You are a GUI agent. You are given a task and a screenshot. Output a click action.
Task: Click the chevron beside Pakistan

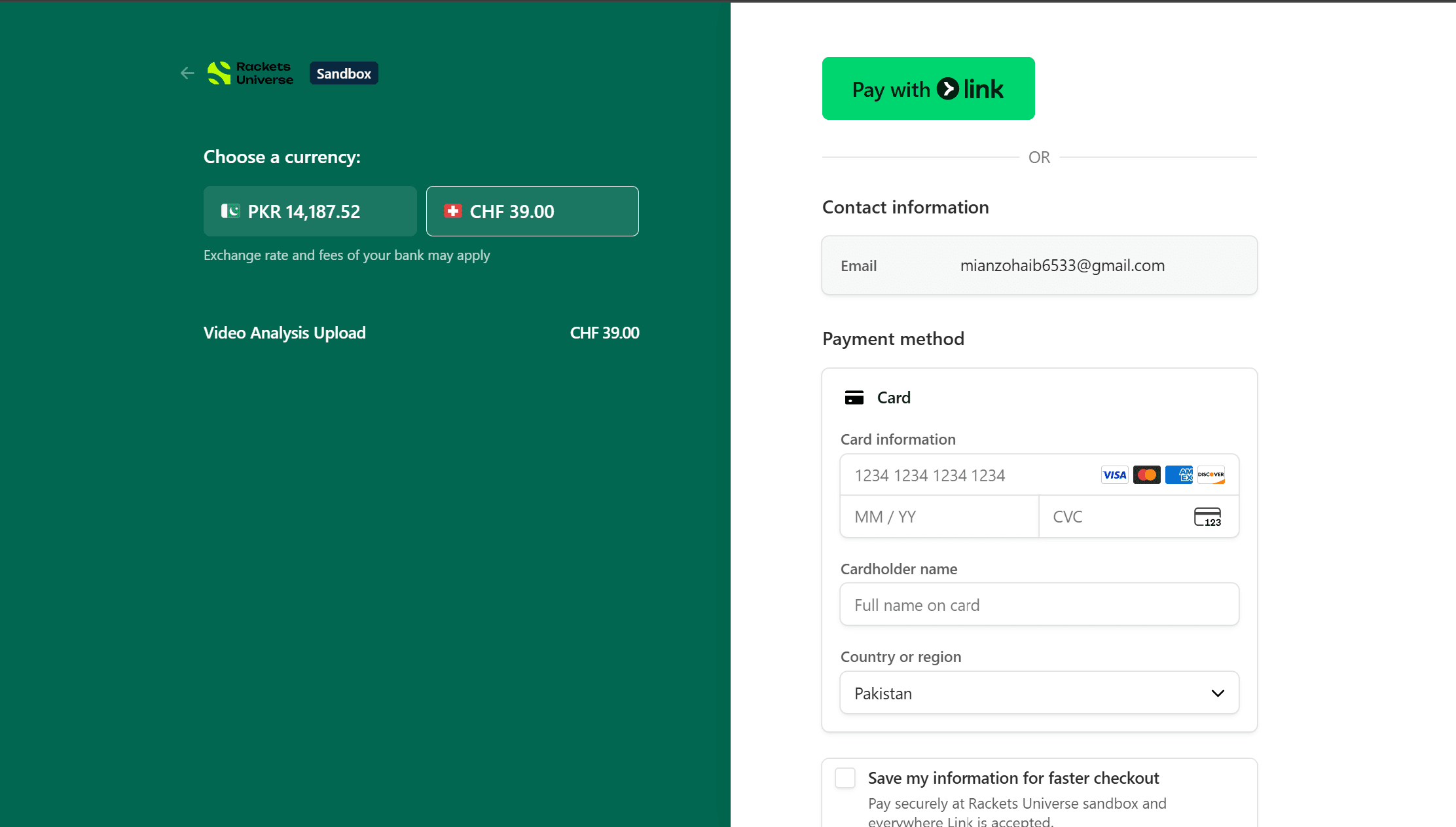(x=1218, y=693)
